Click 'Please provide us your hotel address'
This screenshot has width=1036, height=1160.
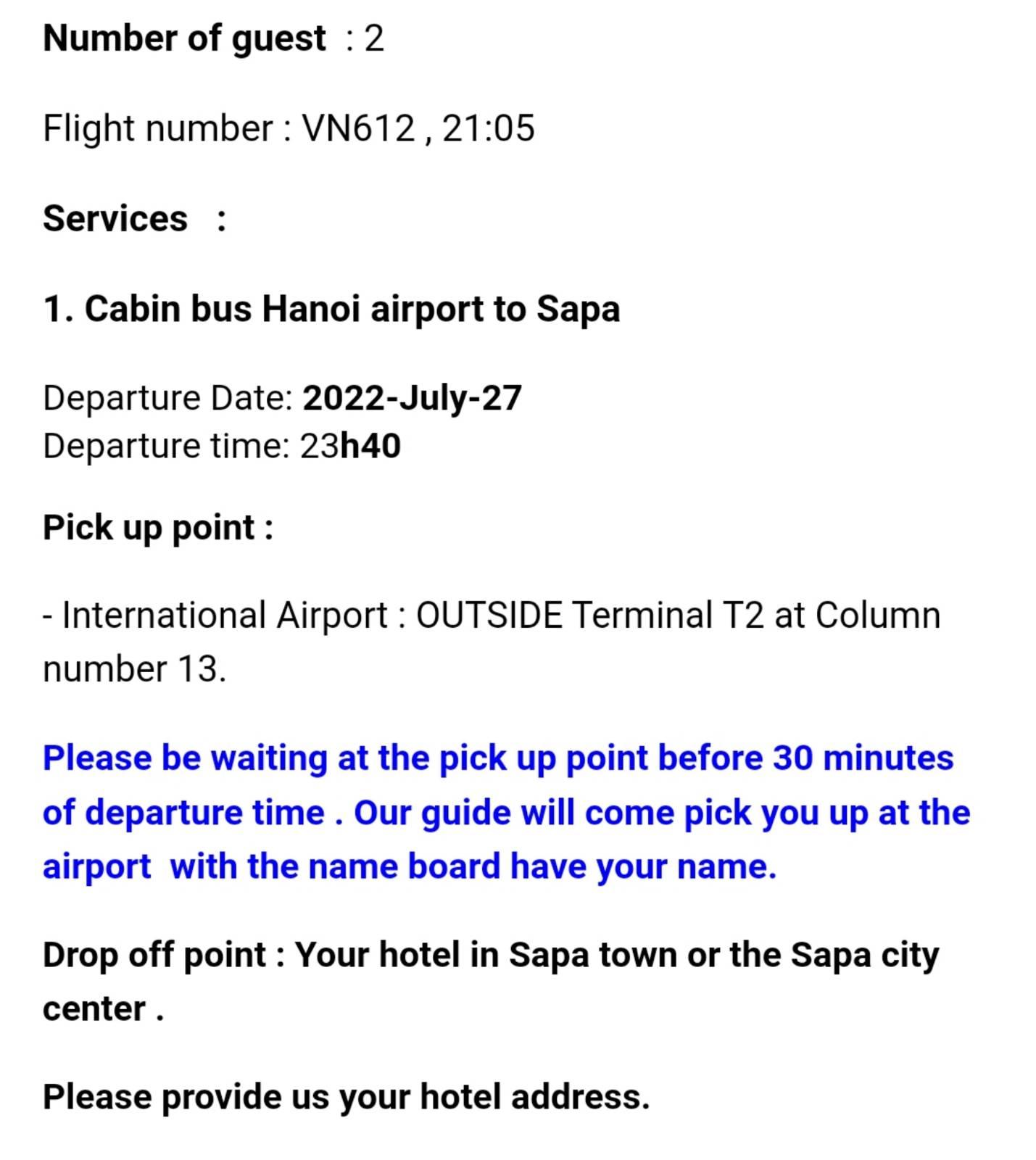(x=347, y=1097)
